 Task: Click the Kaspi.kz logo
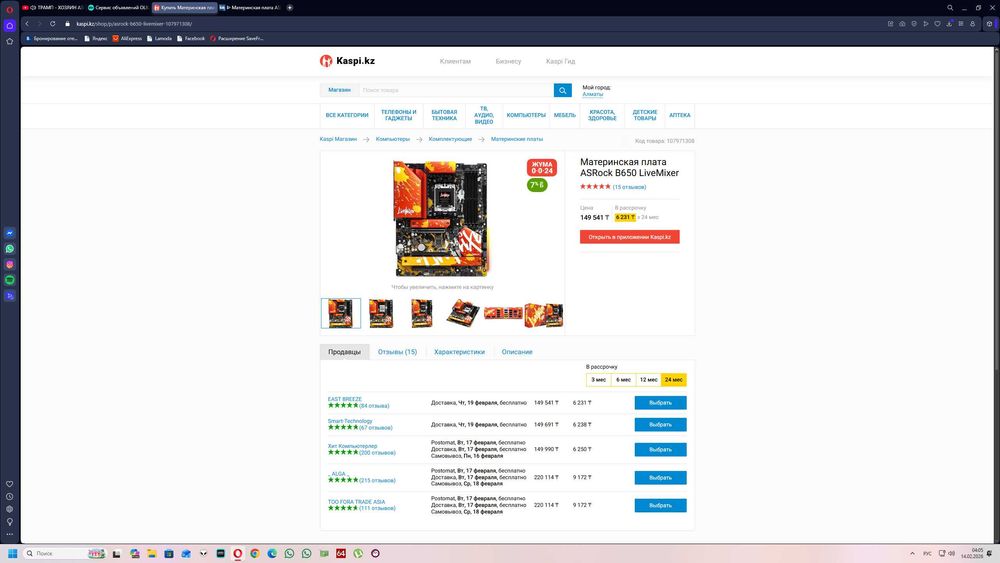click(x=347, y=61)
